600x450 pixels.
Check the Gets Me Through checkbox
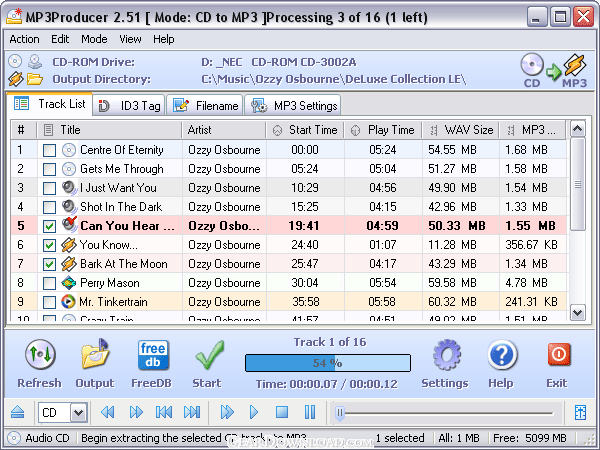pyautogui.click(x=49, y=169)
